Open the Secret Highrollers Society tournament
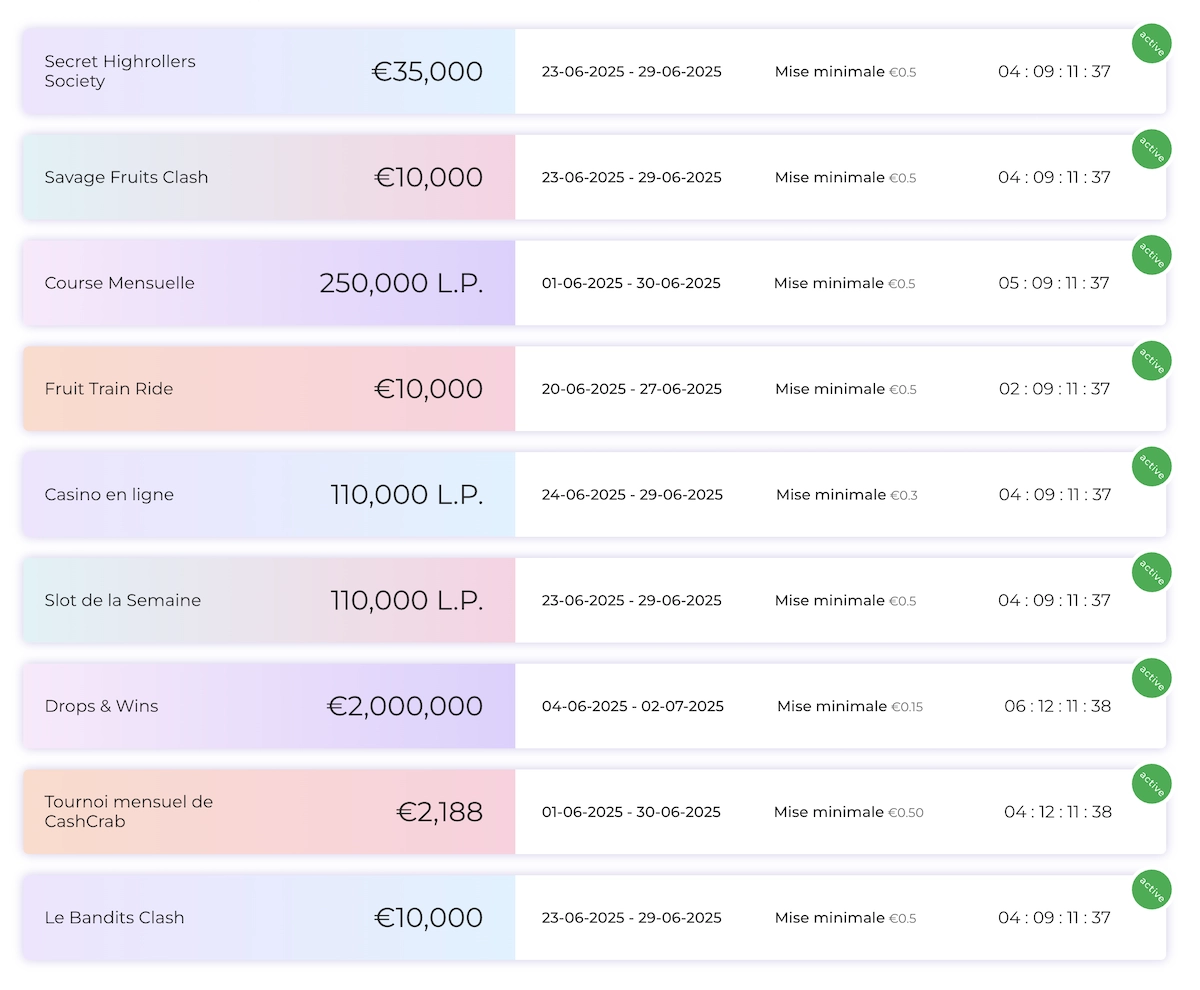This screenshot has height=990, width=1200. pyautogui.click(x=120, y=71)
